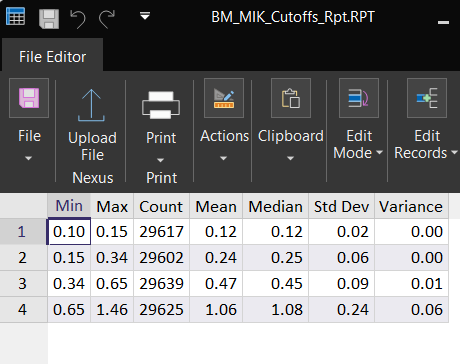The width and height of the screenshot is (460, 364).
Task: Click the grey save disk icon
Action: click(x=49, y=19)
